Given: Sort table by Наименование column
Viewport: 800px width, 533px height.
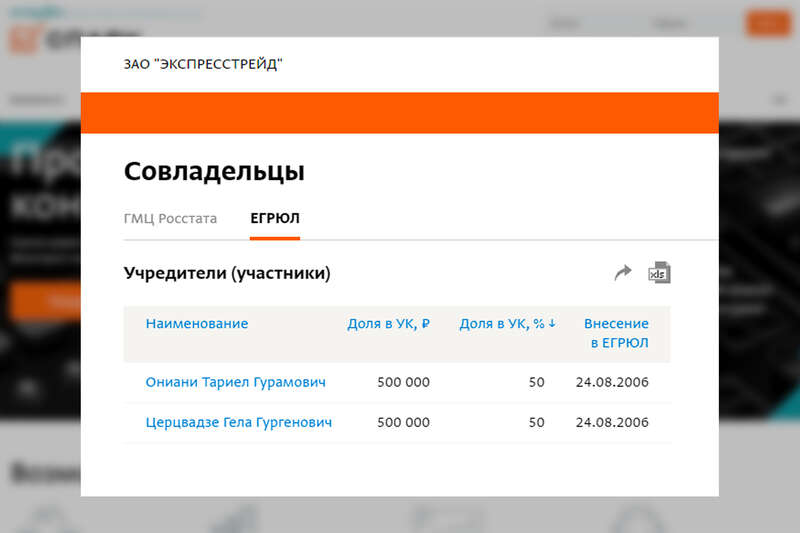Looking at the screenshot, I should click(x=196, y=324).
